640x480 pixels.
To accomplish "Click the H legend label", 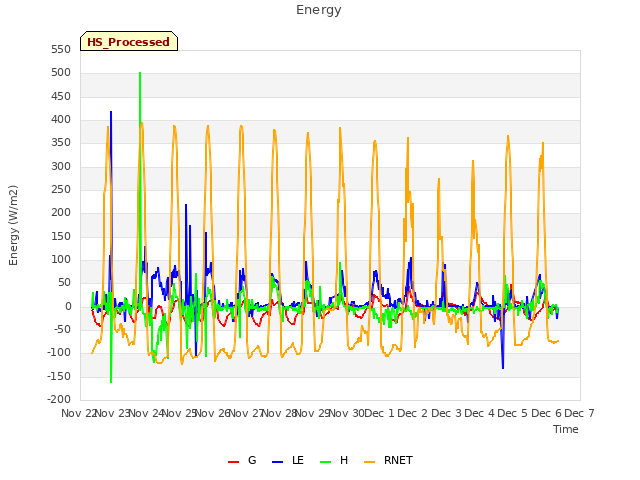I will click(344, 460).
